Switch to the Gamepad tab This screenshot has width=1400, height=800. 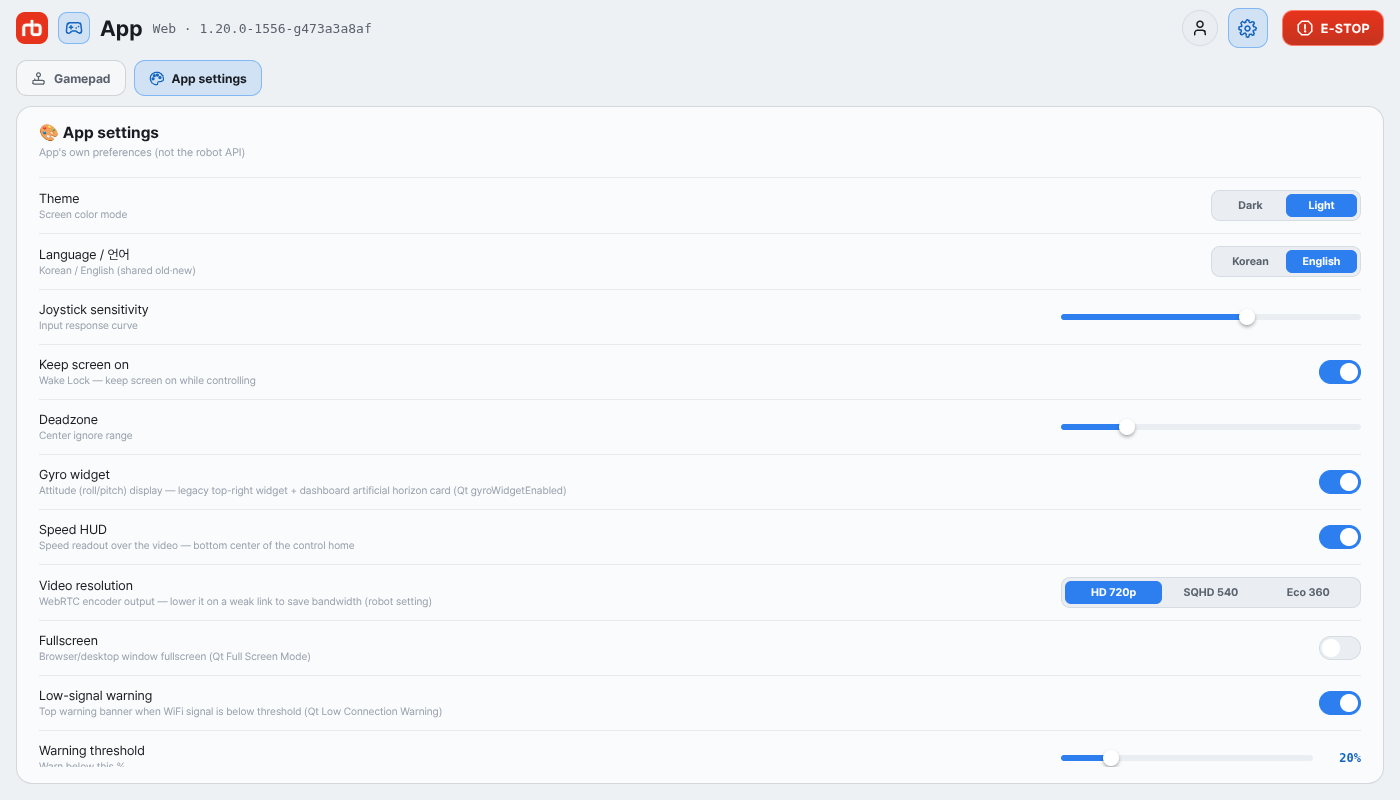[x=71, y=78]
